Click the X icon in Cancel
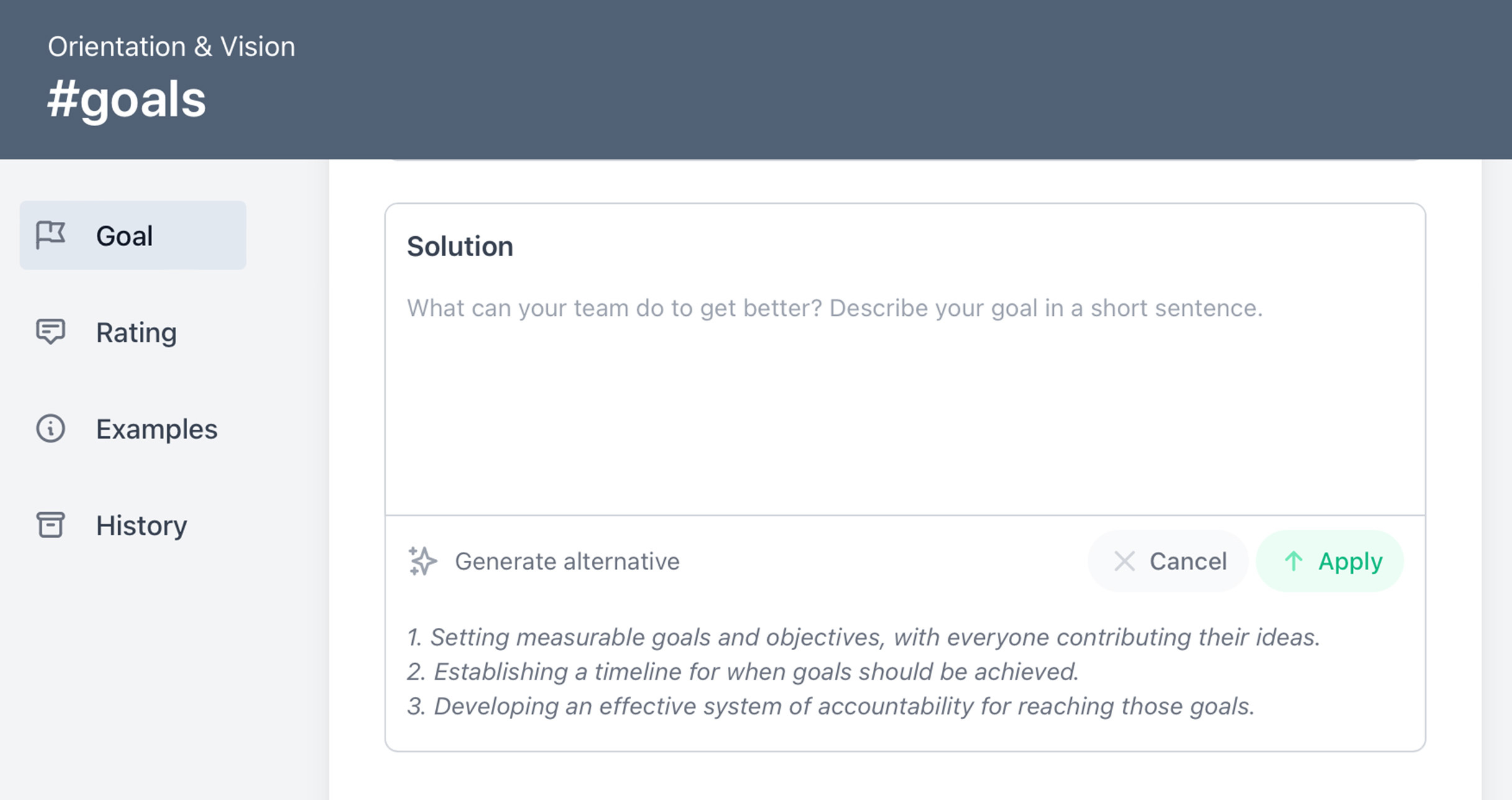The width and height of the screenshot is (1512, 800). 1124,561
